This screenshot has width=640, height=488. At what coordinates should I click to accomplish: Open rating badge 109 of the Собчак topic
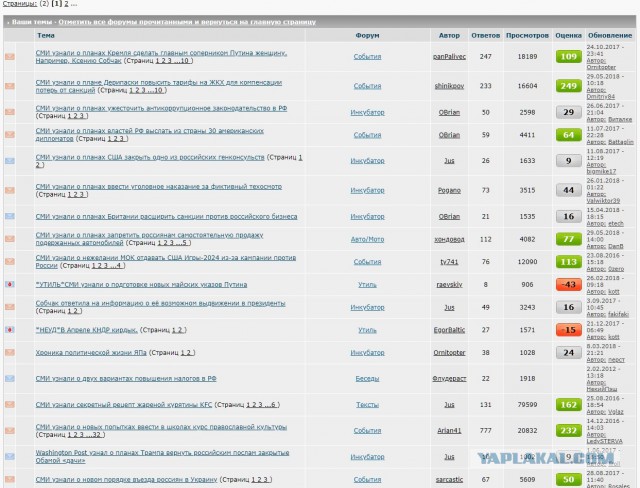tap(569, 56)
